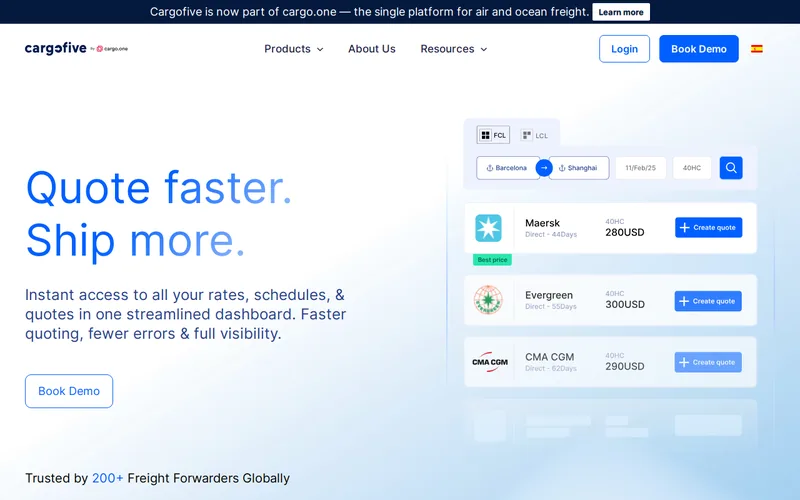
Task: Create quote for Evergreen
Action: 708,301
